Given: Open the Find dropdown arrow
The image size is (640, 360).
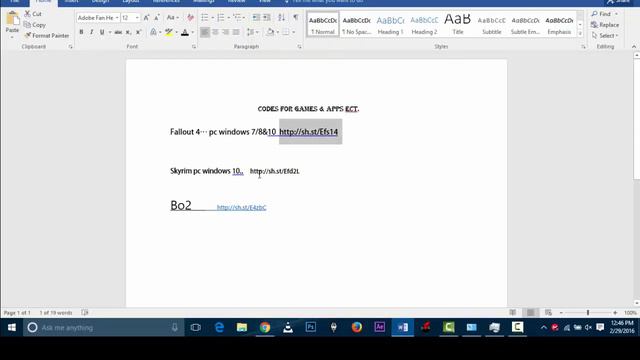Looking at the screenshot, I should coord(616,14).
